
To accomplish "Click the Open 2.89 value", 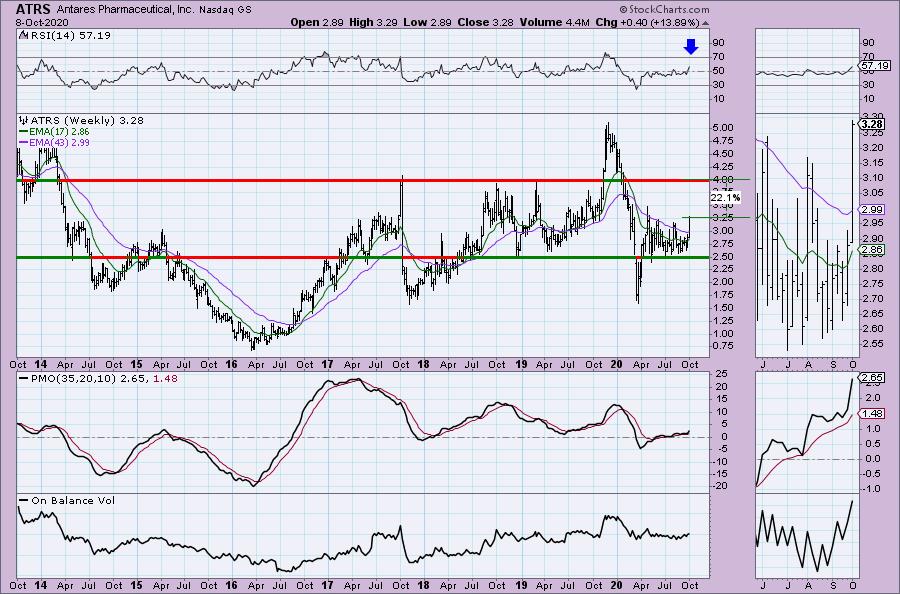I will [x=317, y=22].
